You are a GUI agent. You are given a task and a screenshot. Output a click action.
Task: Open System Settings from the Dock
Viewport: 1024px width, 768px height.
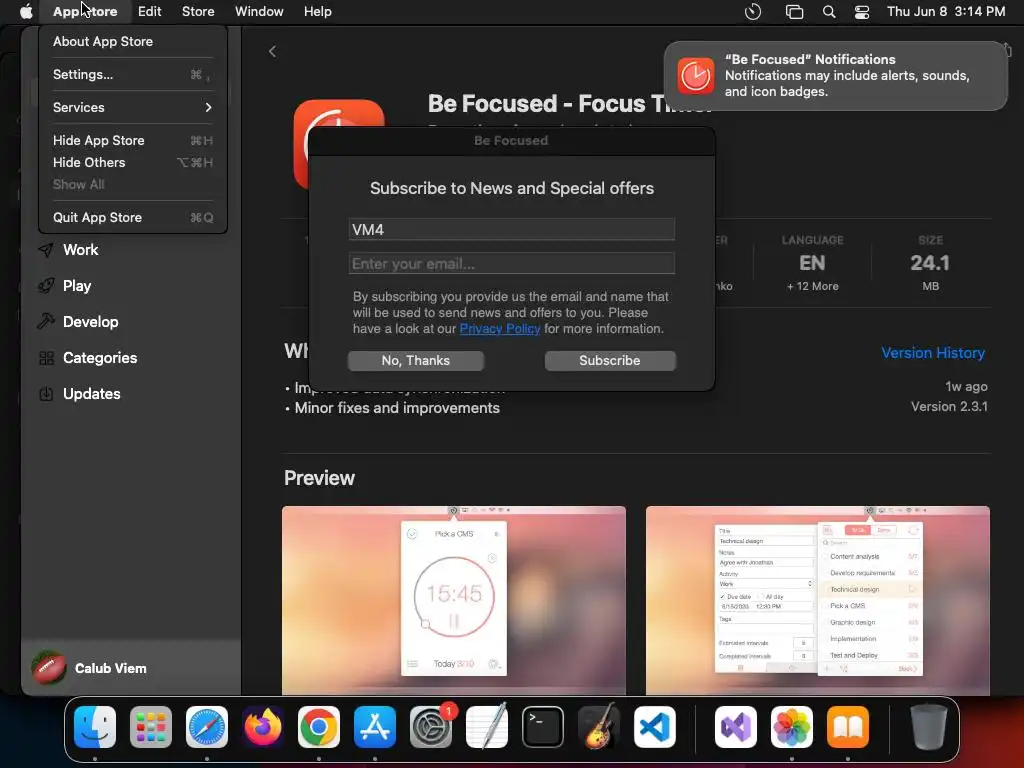click(x=431, y=727)
